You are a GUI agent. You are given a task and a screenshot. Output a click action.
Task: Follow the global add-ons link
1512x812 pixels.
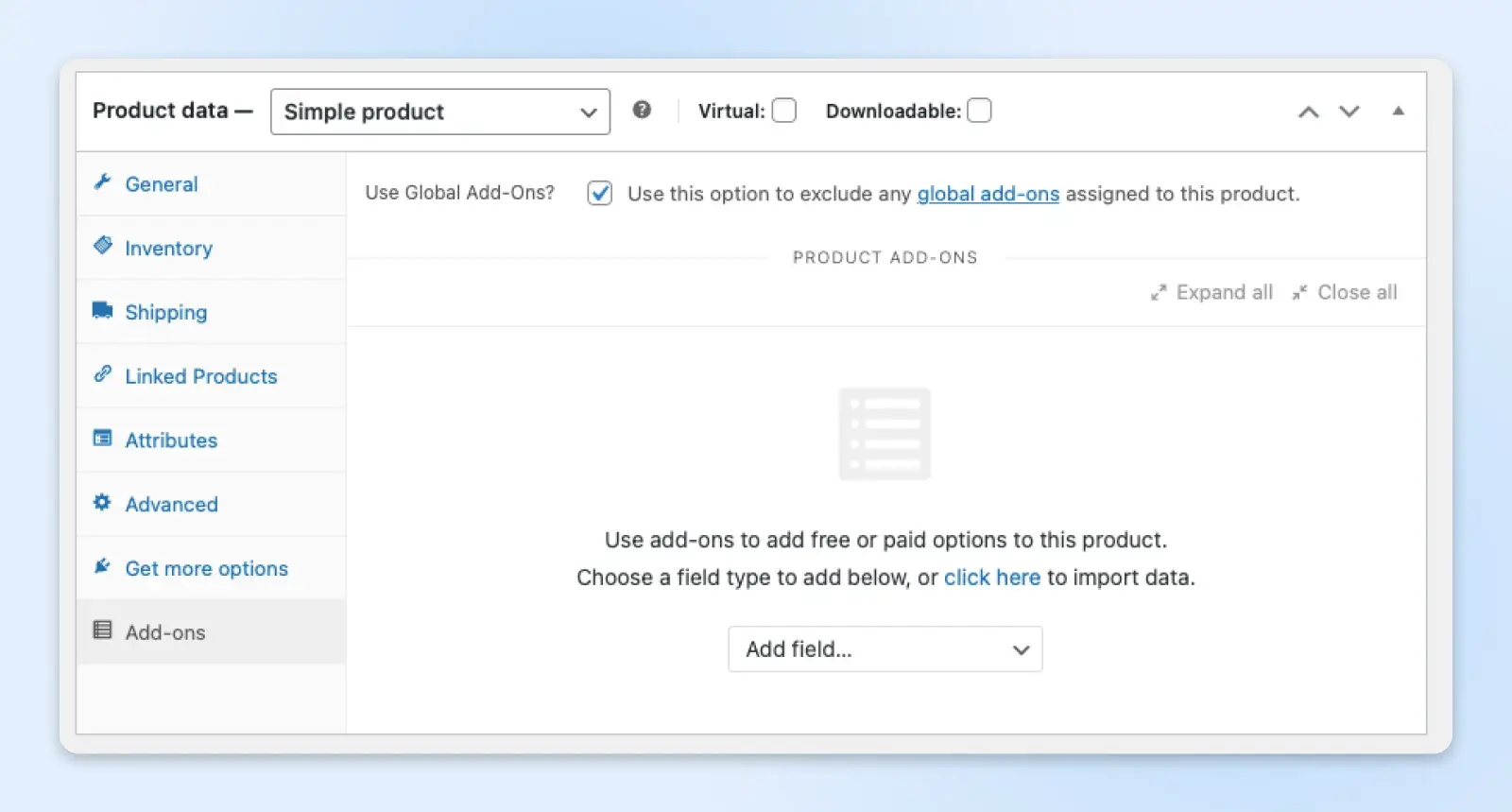pyautogui.click(x=988, y=194)
